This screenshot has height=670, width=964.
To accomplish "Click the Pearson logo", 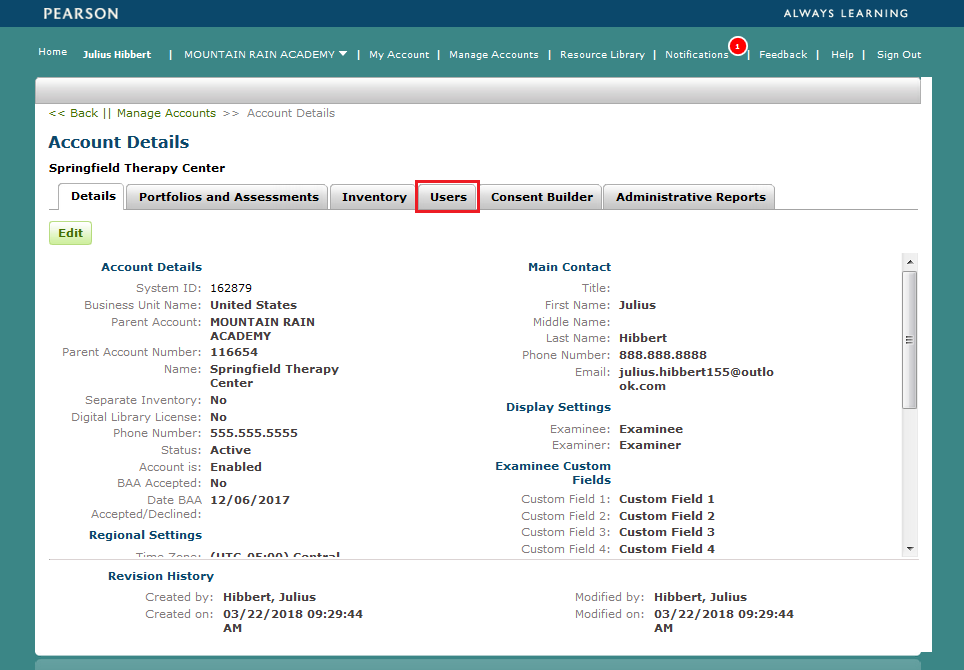I will coord(81,14).
